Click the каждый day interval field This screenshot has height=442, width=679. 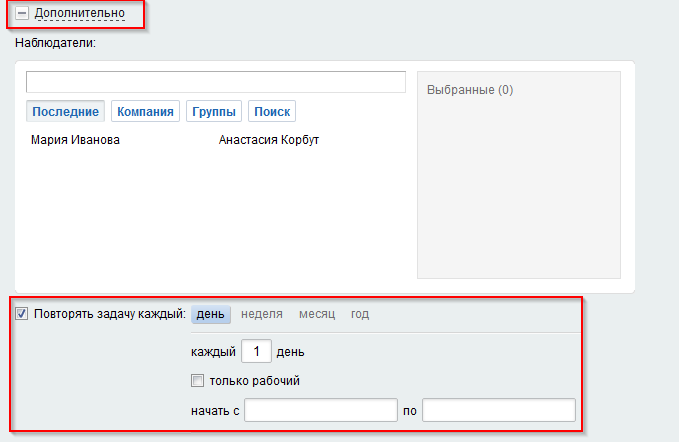coord(256,351)
